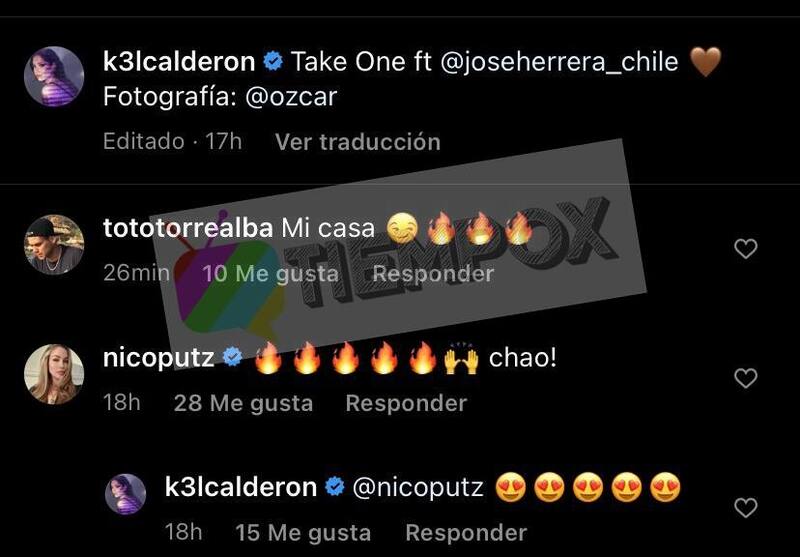Click the @nicoputz mention in the reply
Image resolution: width=800 pixels, height=557 pixels.
point(418,487)
